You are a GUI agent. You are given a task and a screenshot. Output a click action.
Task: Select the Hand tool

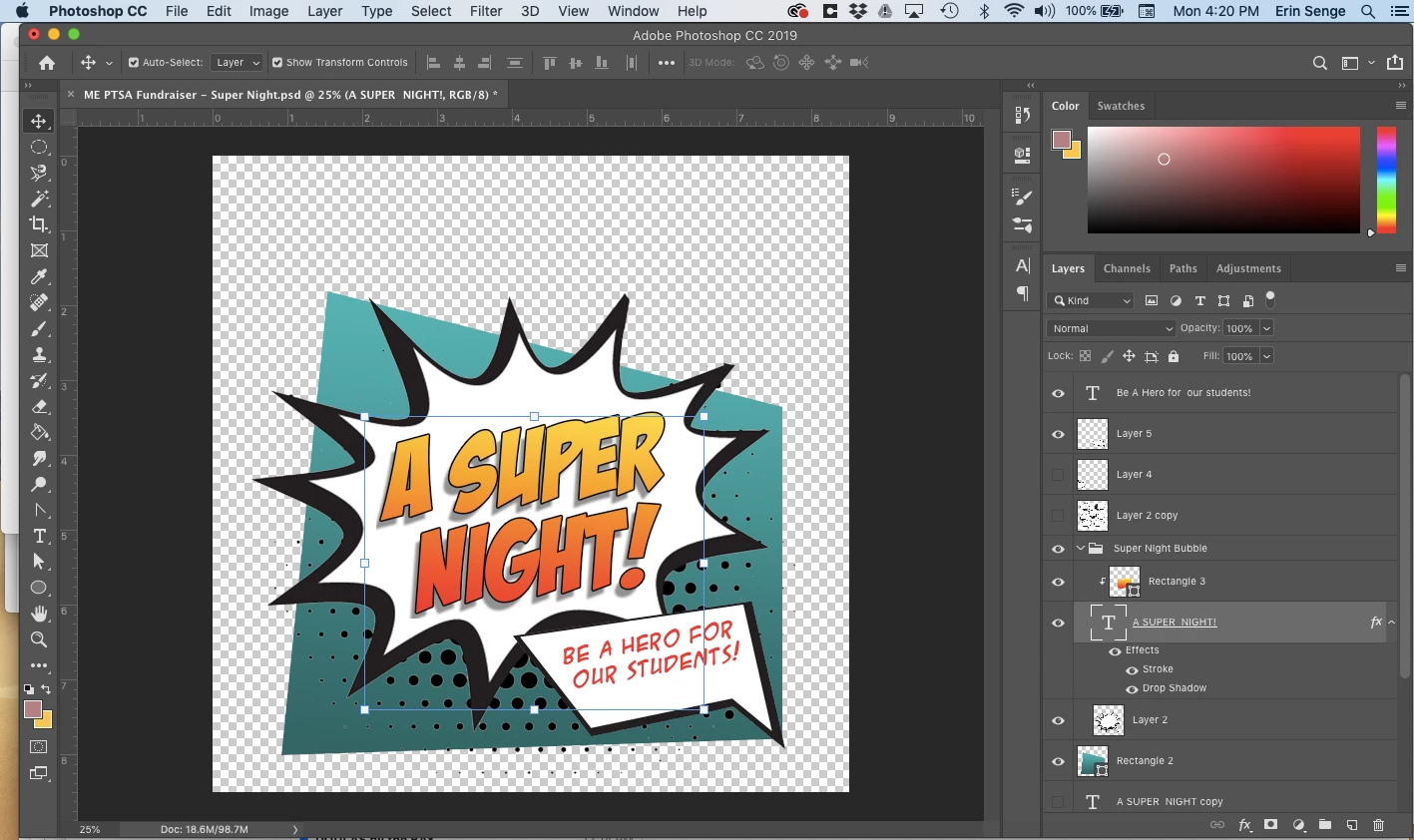point(39,614)
